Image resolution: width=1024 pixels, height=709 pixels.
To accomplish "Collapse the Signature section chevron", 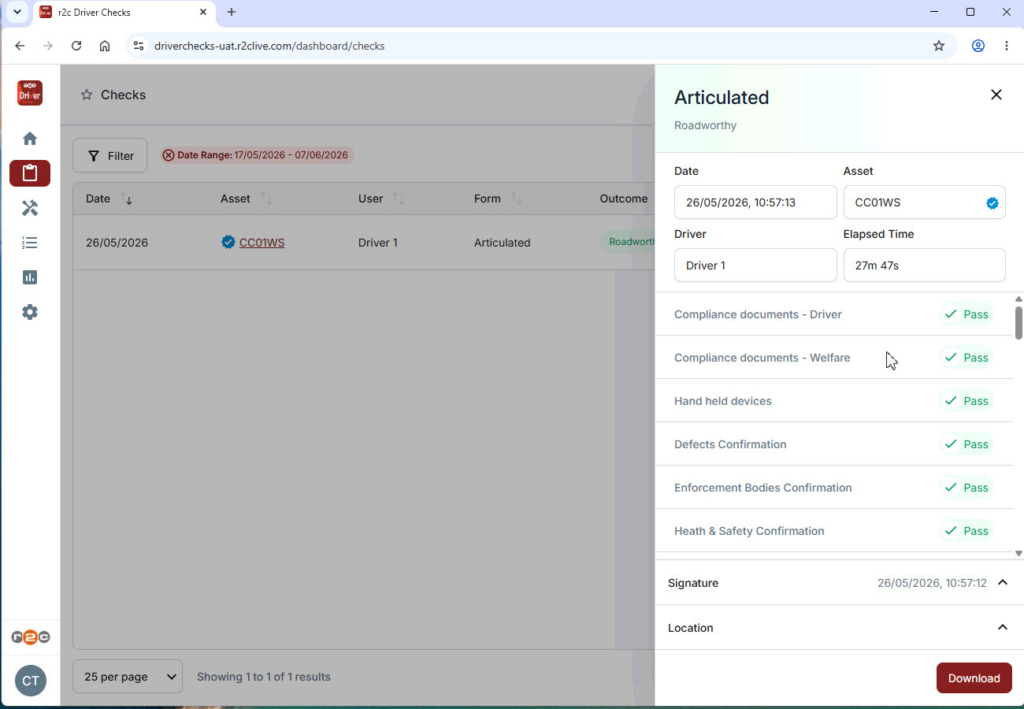I will (x=1002, y=582).
